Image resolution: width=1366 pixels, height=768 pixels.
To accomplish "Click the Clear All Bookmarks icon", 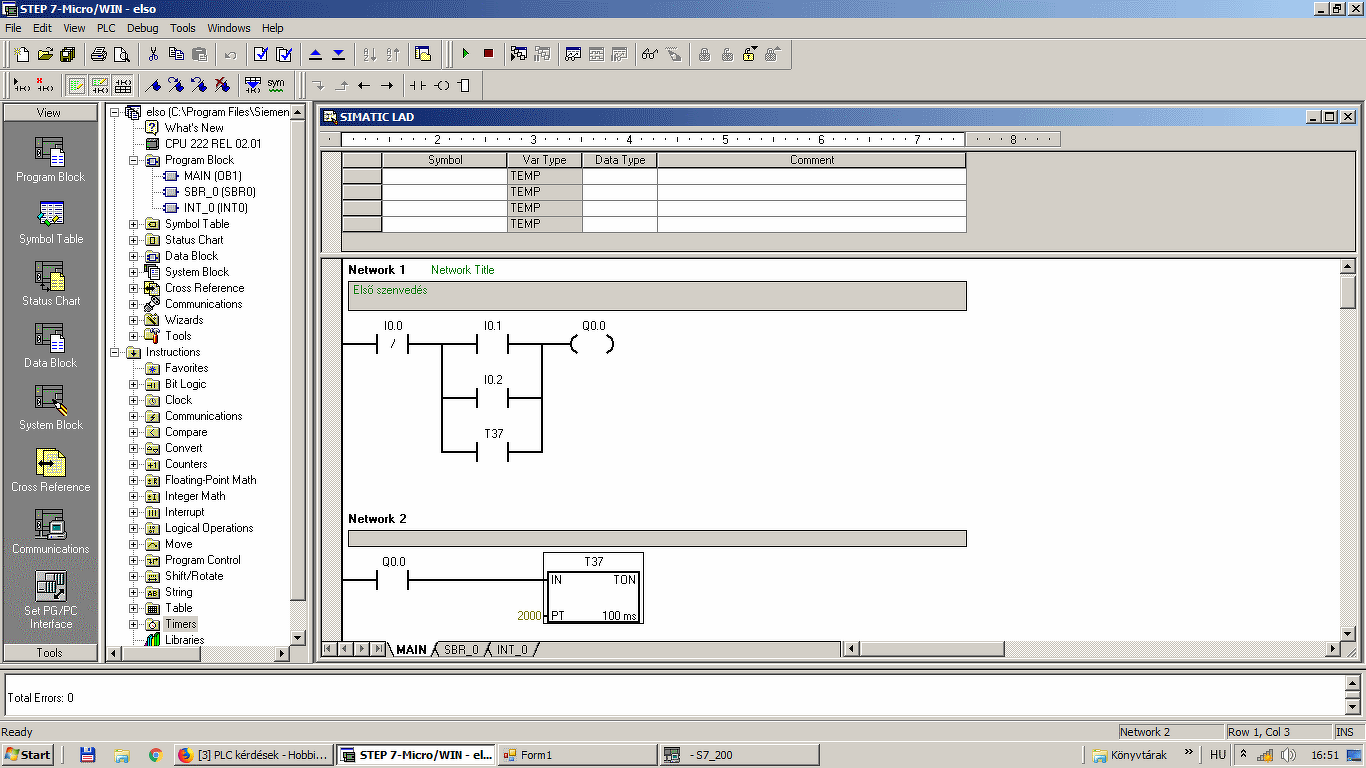I will coord(222,85).
